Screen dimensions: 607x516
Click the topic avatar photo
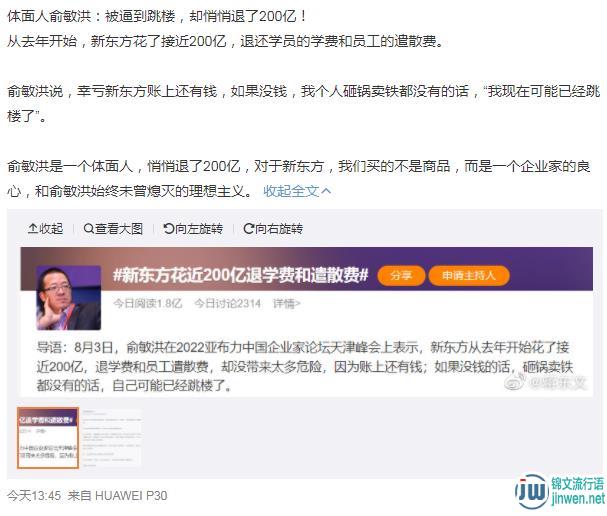pyautogui.click(x=69, y=298)
